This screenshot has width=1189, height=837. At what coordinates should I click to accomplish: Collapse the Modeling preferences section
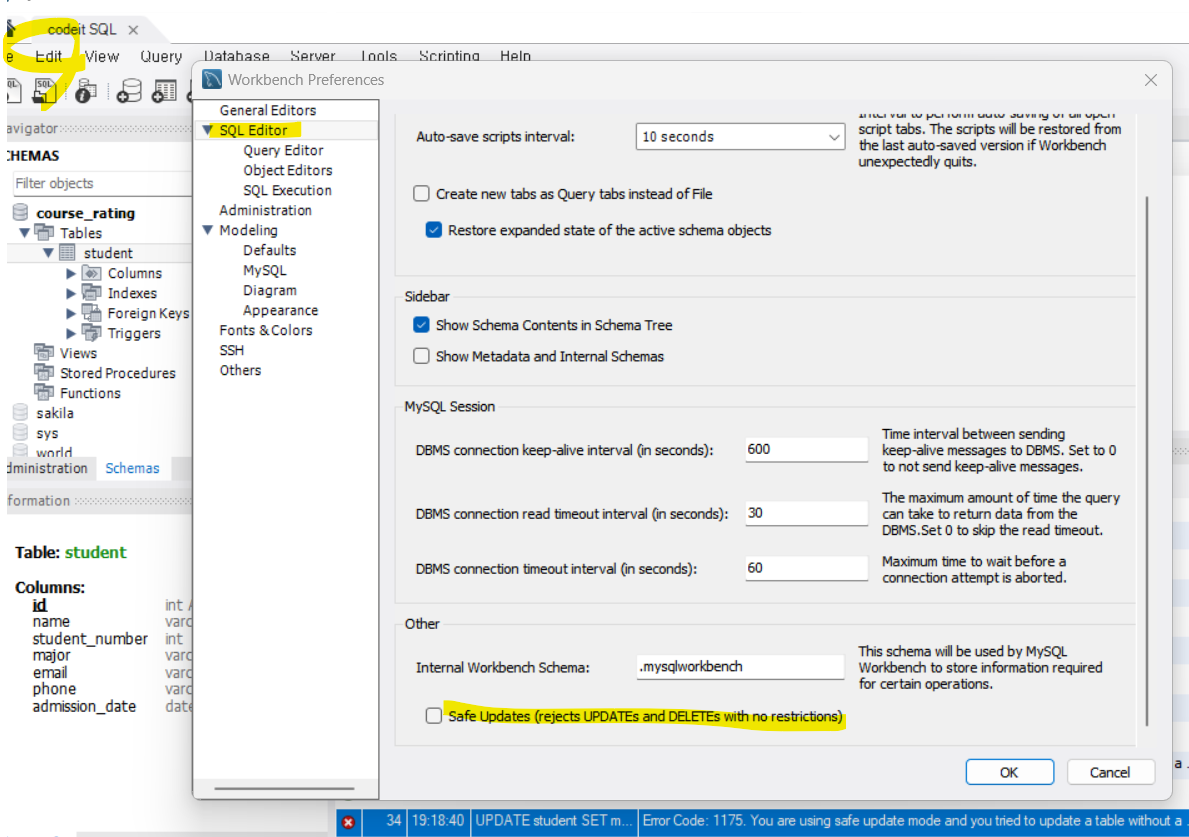(207, 230)
